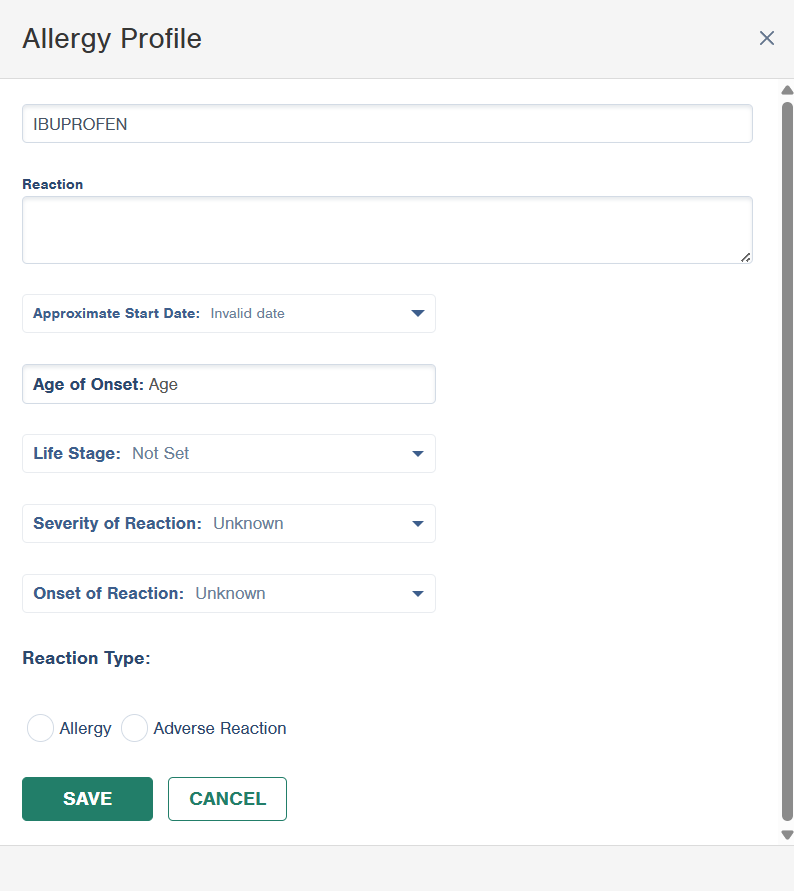Open the Onset of Reaction dropdown
Image resolution: width=794 pixels, height=891 pixels.
(228, 593)
